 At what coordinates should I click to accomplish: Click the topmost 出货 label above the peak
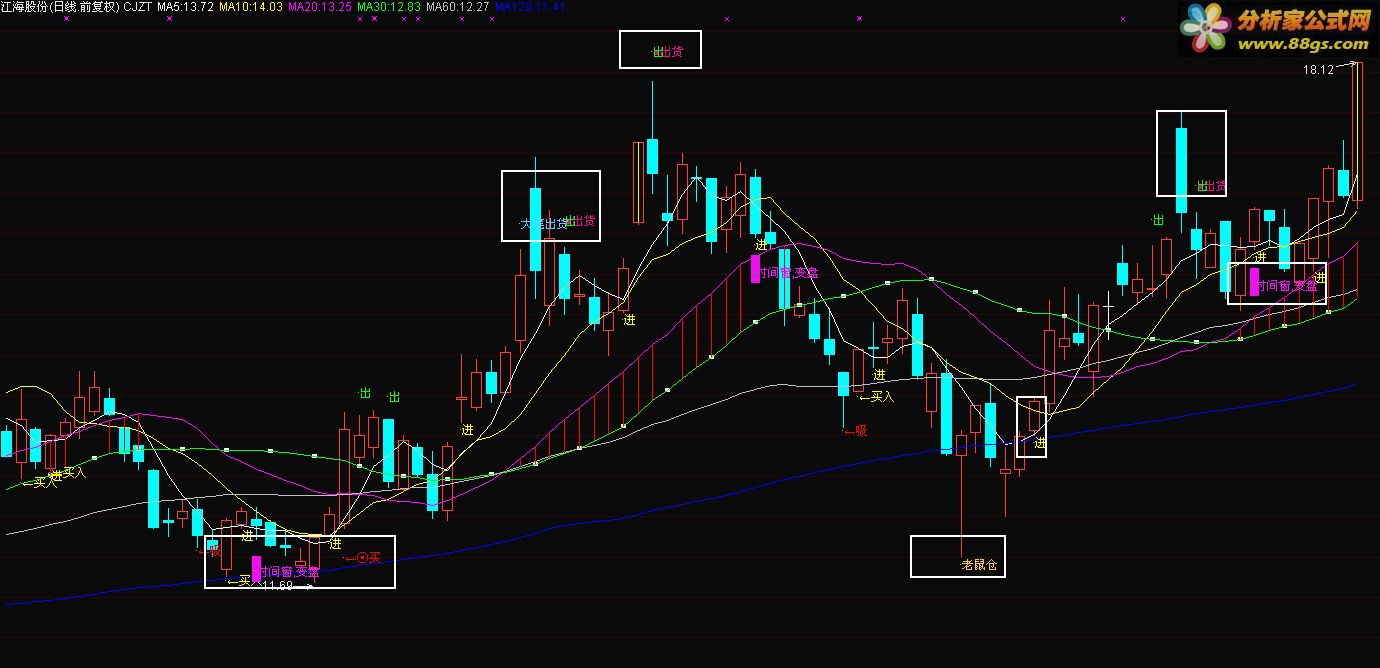(671, 52)
